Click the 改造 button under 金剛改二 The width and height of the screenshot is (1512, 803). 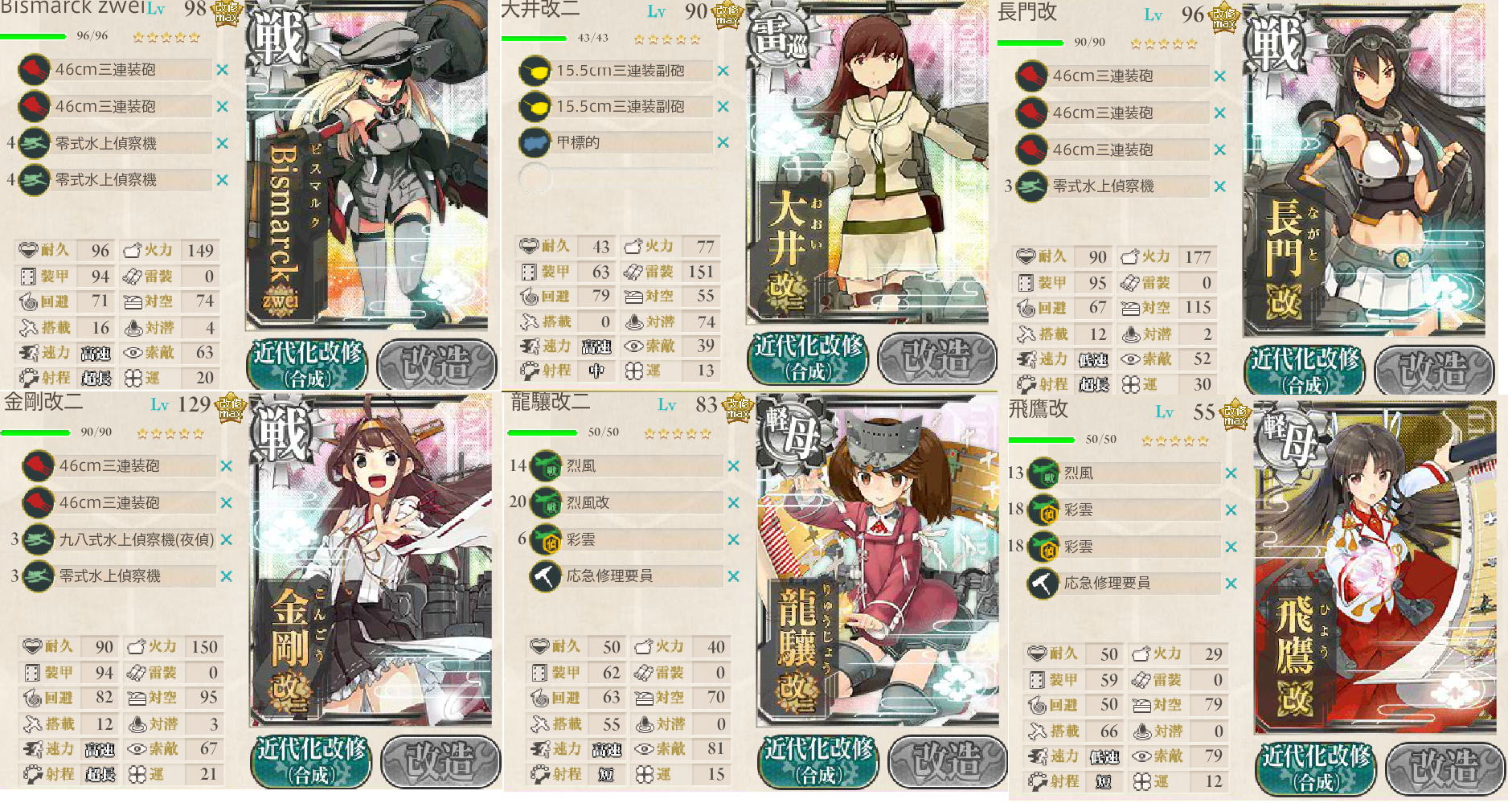point(440,760)
